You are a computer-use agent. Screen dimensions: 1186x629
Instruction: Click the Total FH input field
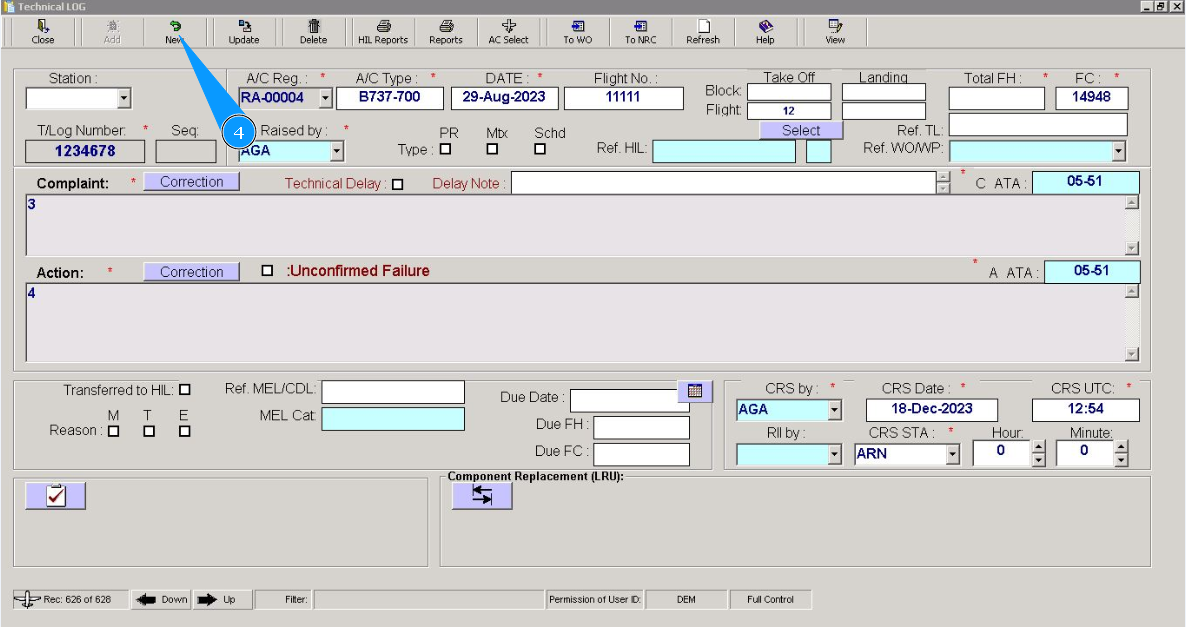(996, 98)
